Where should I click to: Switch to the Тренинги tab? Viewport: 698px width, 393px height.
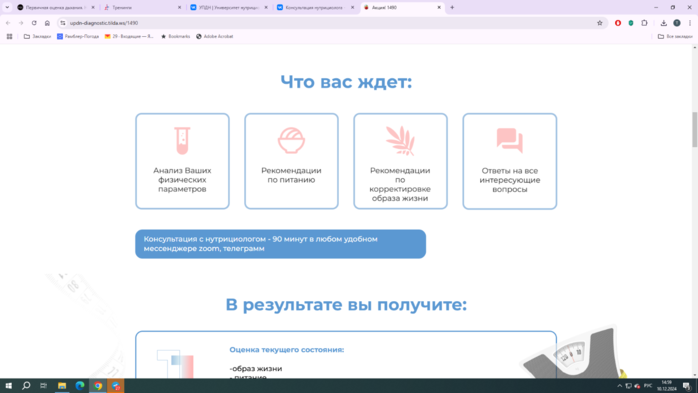pyautogui.click(x=141, y=8)
